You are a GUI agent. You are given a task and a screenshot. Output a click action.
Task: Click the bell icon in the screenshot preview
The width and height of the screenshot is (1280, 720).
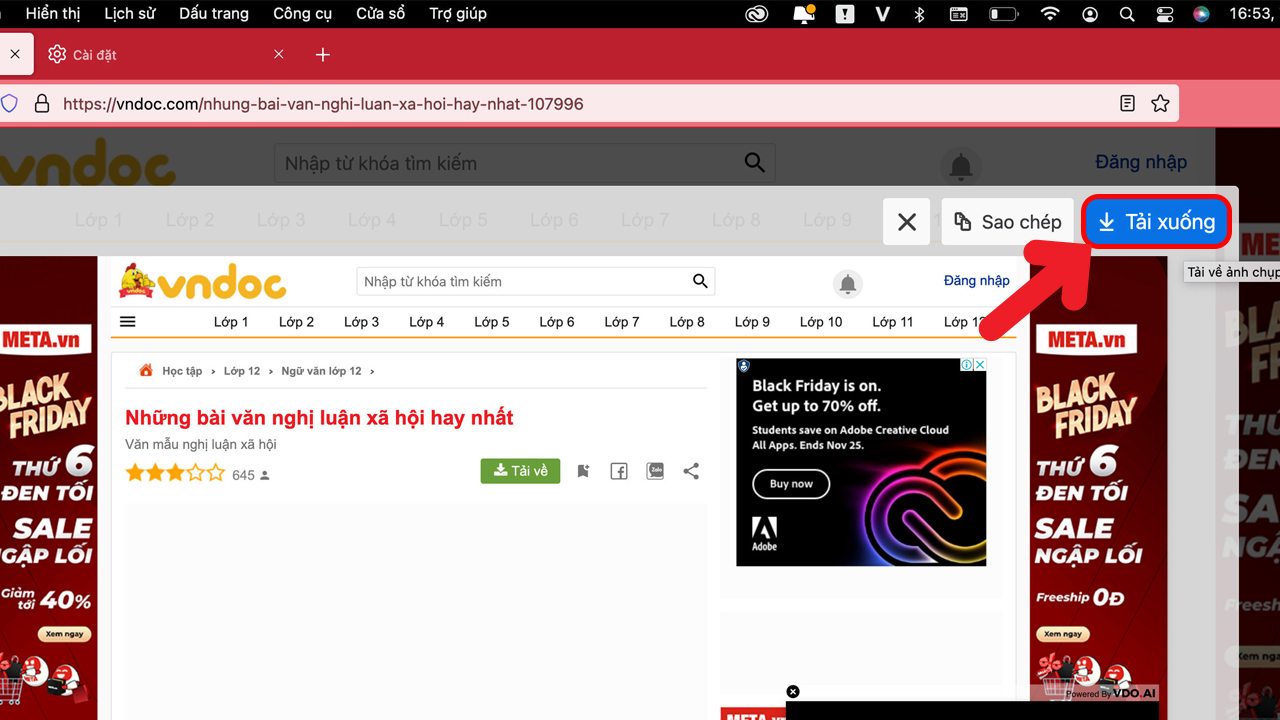point(848,285)
